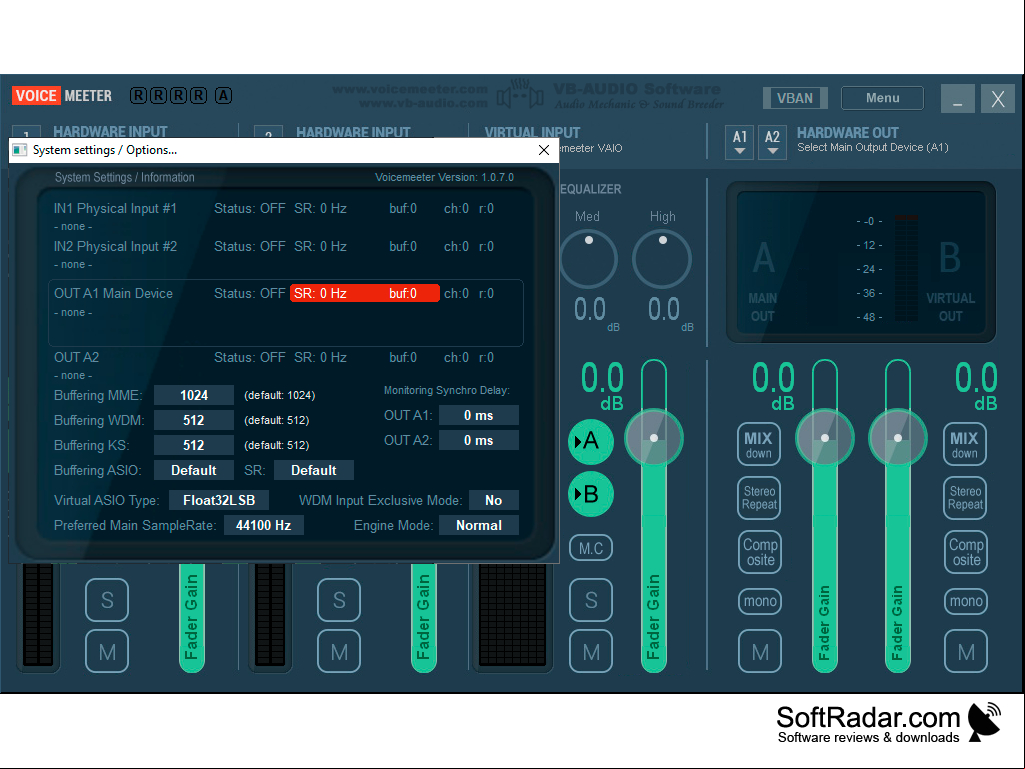The width and height of the screenshot is (1025, 769).
Task: Click the A/B output level meter display
Action: click(x=861, y=263)
